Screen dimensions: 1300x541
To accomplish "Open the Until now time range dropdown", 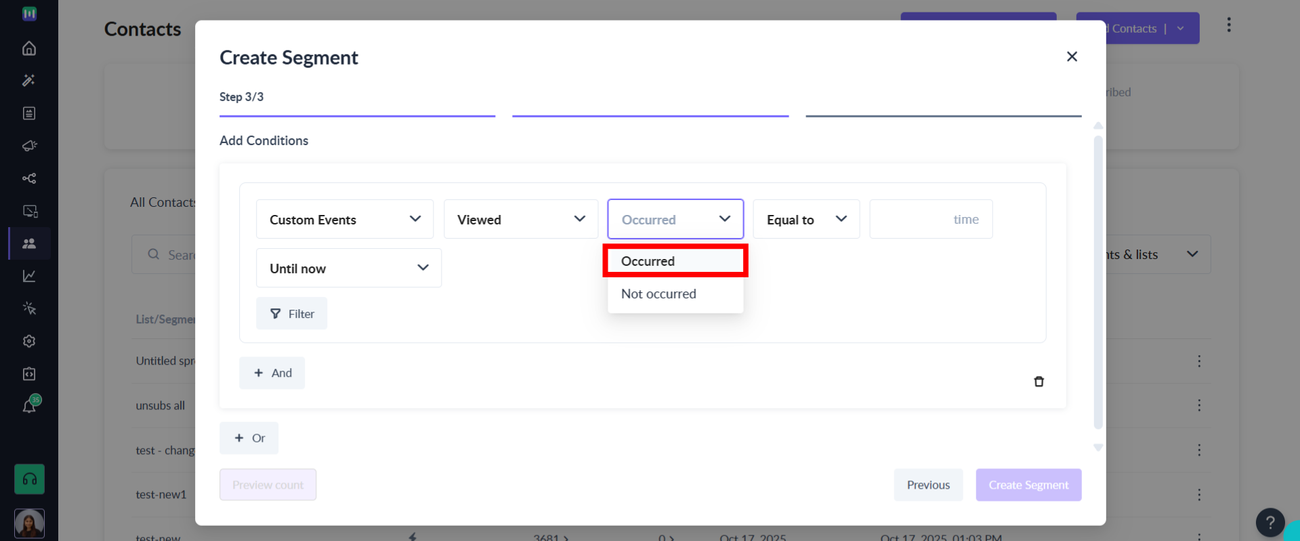I will (x=349, y=268).
